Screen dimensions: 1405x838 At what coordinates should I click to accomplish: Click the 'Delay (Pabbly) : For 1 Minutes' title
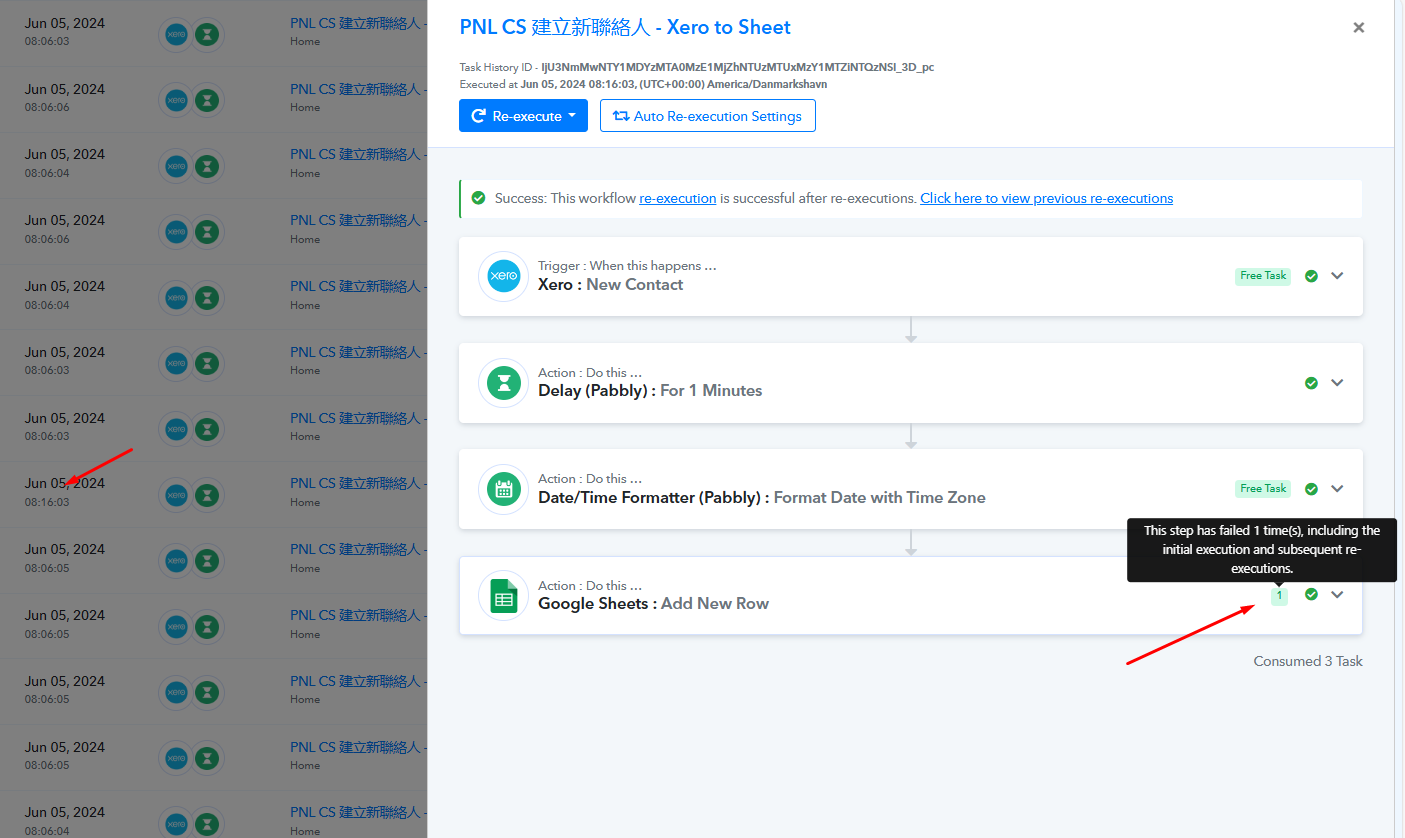click(650, 391)
